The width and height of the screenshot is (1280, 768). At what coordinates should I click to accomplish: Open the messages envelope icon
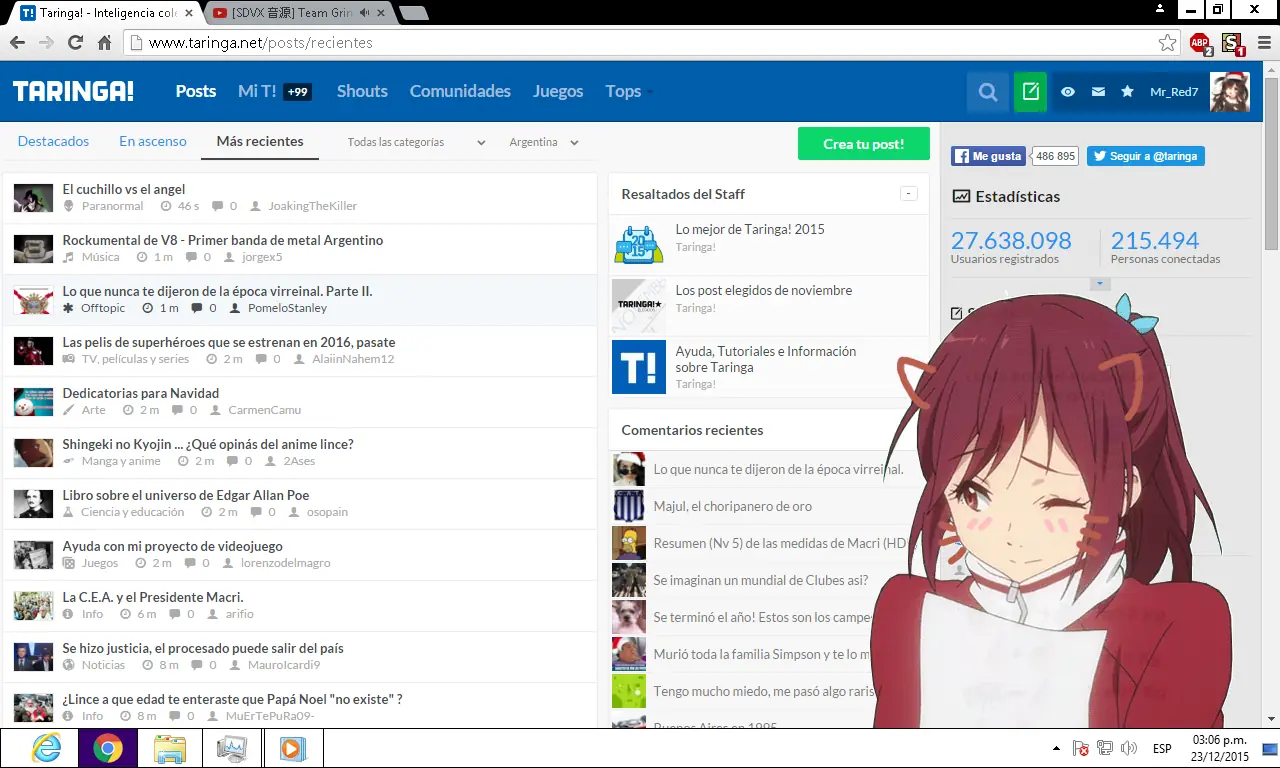point(1098,92)
